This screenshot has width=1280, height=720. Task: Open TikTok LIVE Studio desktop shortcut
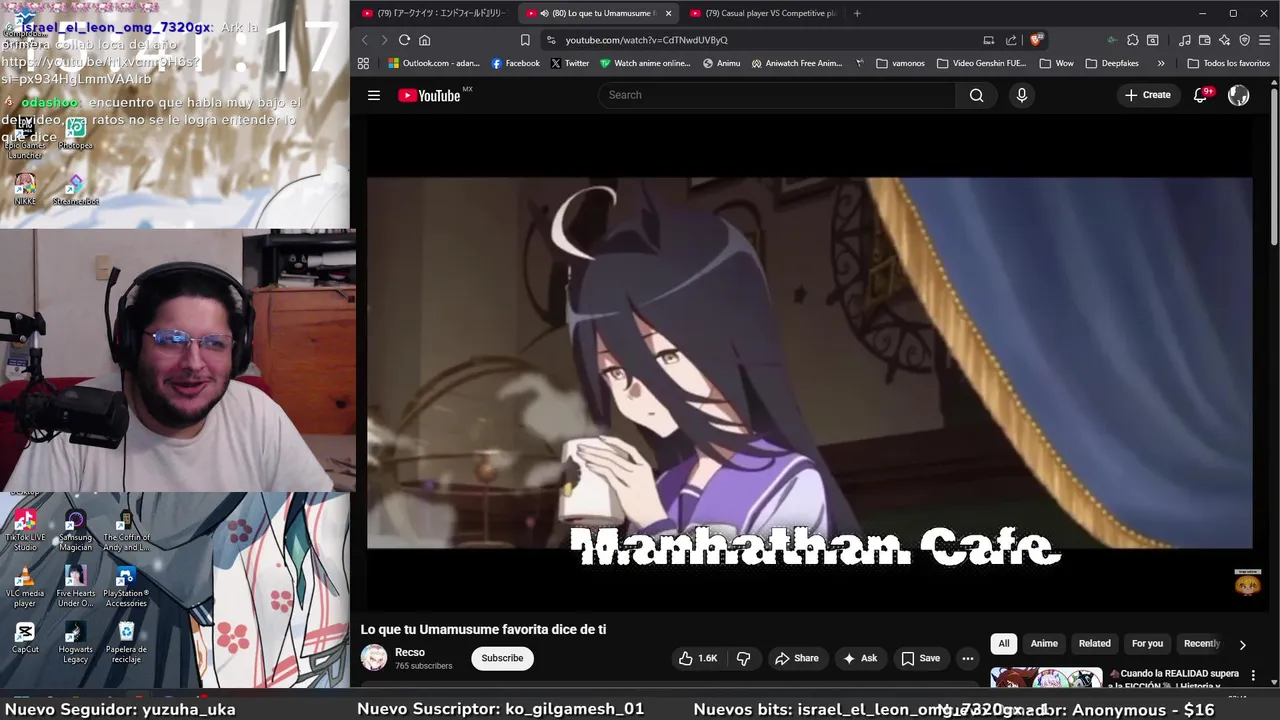(x=25, y=530)
